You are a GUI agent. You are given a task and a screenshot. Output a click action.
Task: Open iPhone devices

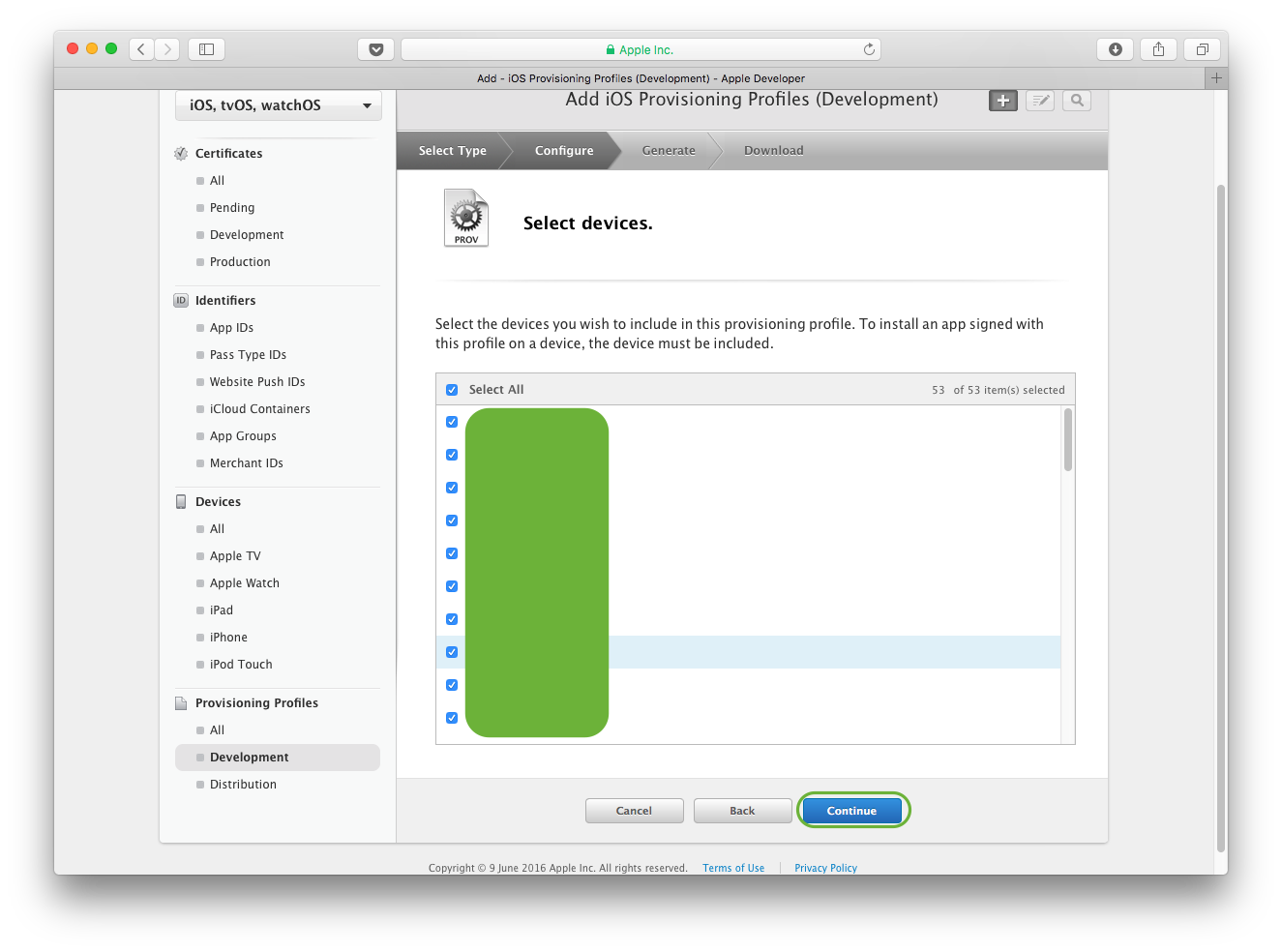pos(228,637)
